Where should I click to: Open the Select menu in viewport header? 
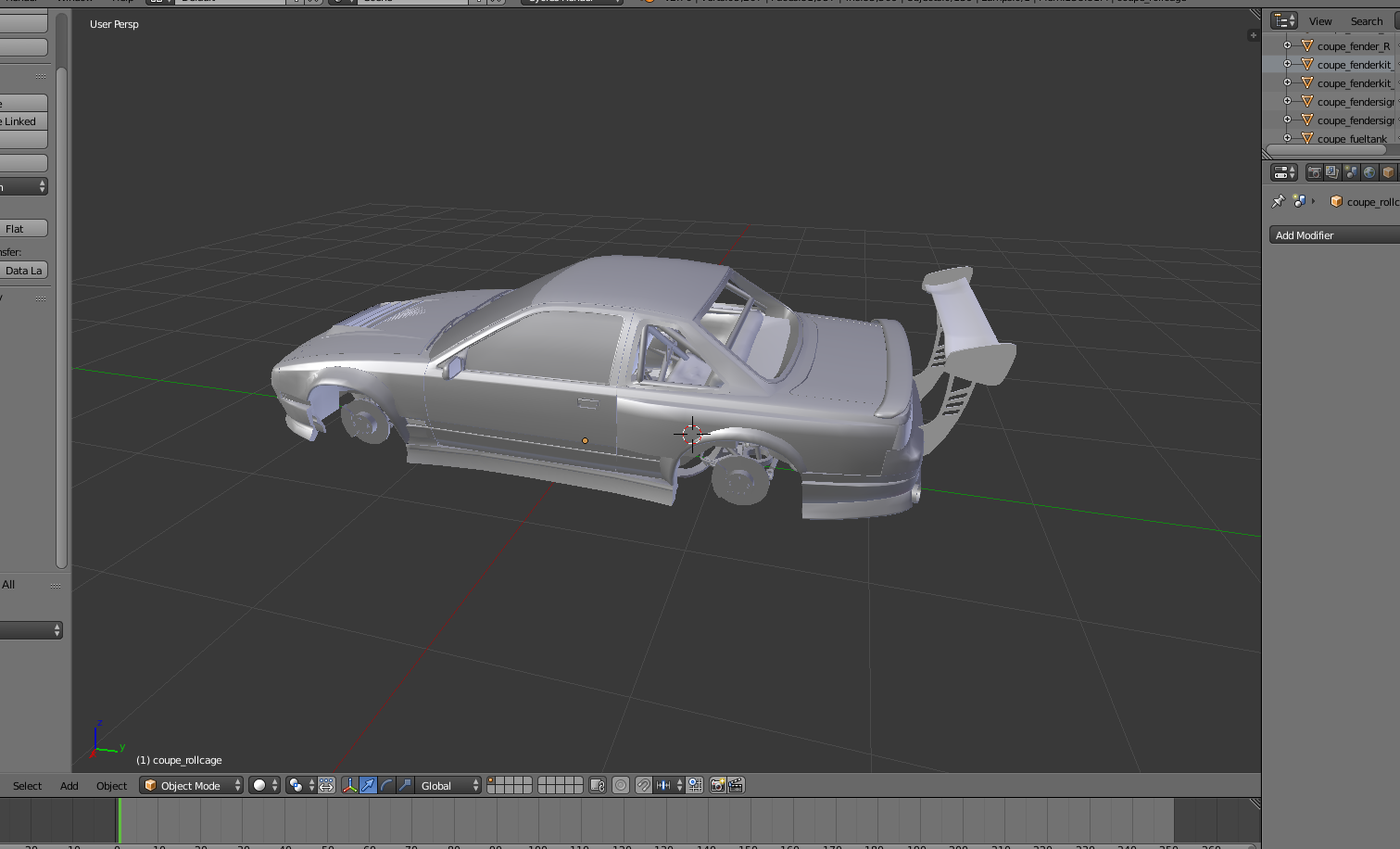click(x=27, y=786)
